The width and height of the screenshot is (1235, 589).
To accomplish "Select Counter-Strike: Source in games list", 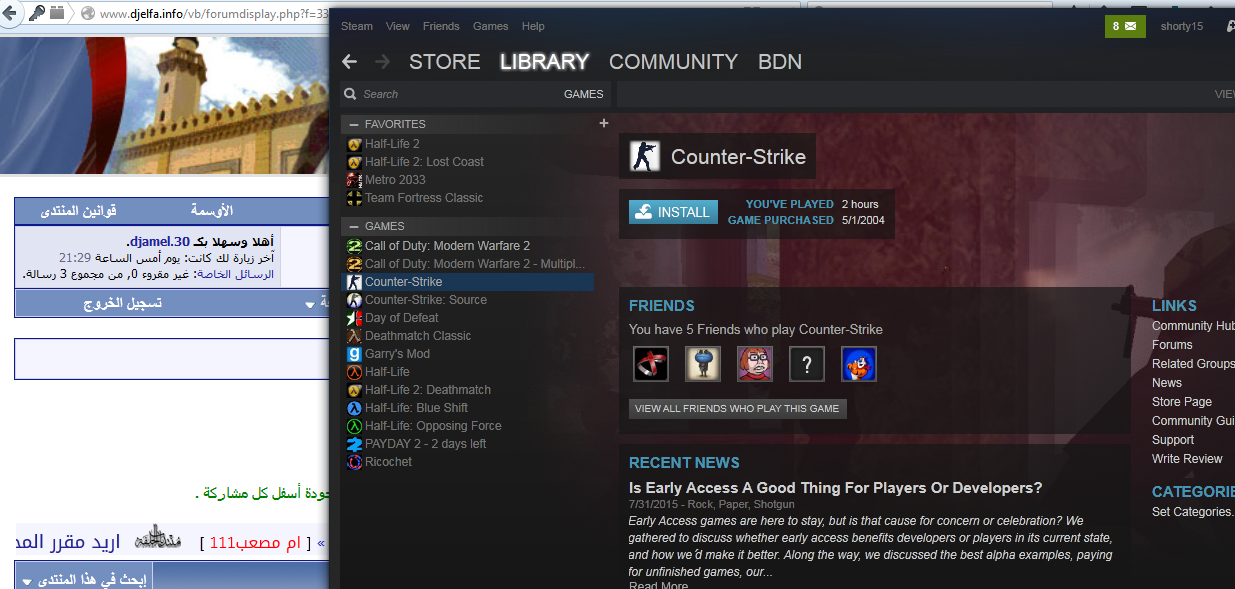I will pyautogui.click(x=426, y=300).
